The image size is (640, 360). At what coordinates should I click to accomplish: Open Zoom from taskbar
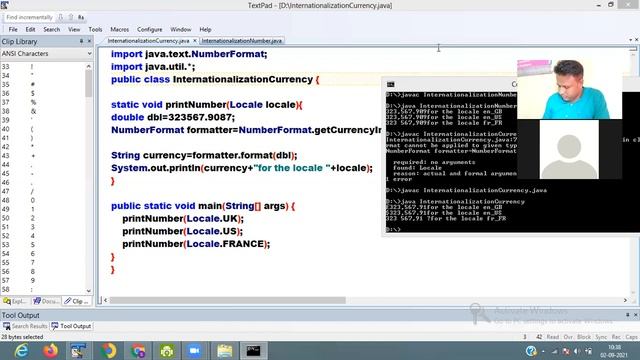point(195,351)
